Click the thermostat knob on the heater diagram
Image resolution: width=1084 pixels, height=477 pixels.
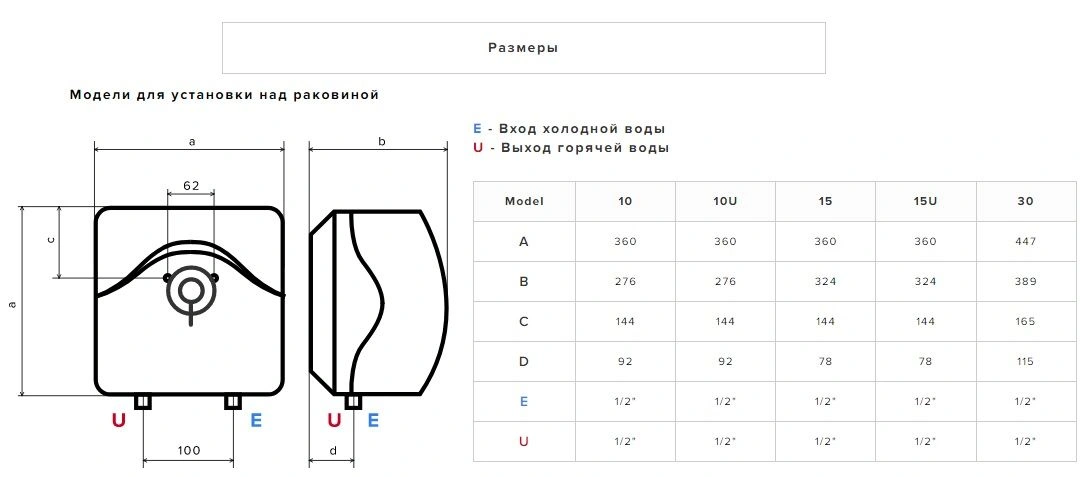[190, 289]
